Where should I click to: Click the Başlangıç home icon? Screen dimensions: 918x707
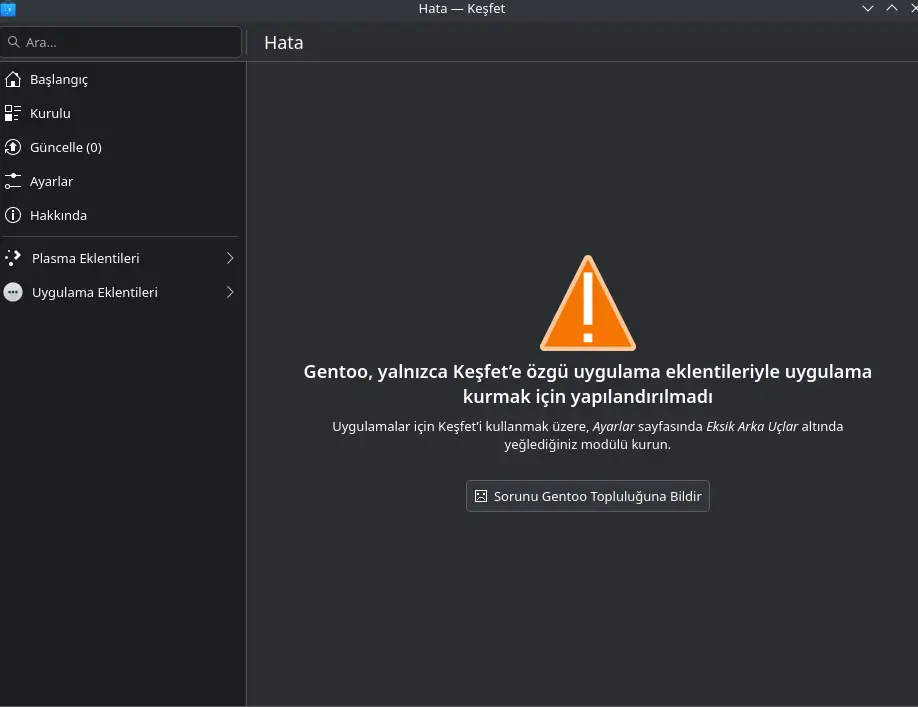click(13, 80)
